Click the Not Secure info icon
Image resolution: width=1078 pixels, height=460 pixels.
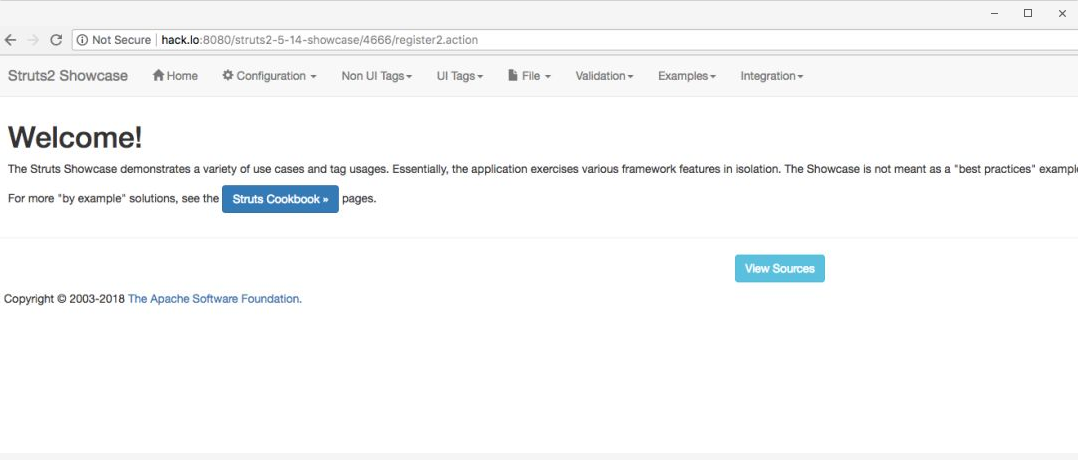coord(82,40)
